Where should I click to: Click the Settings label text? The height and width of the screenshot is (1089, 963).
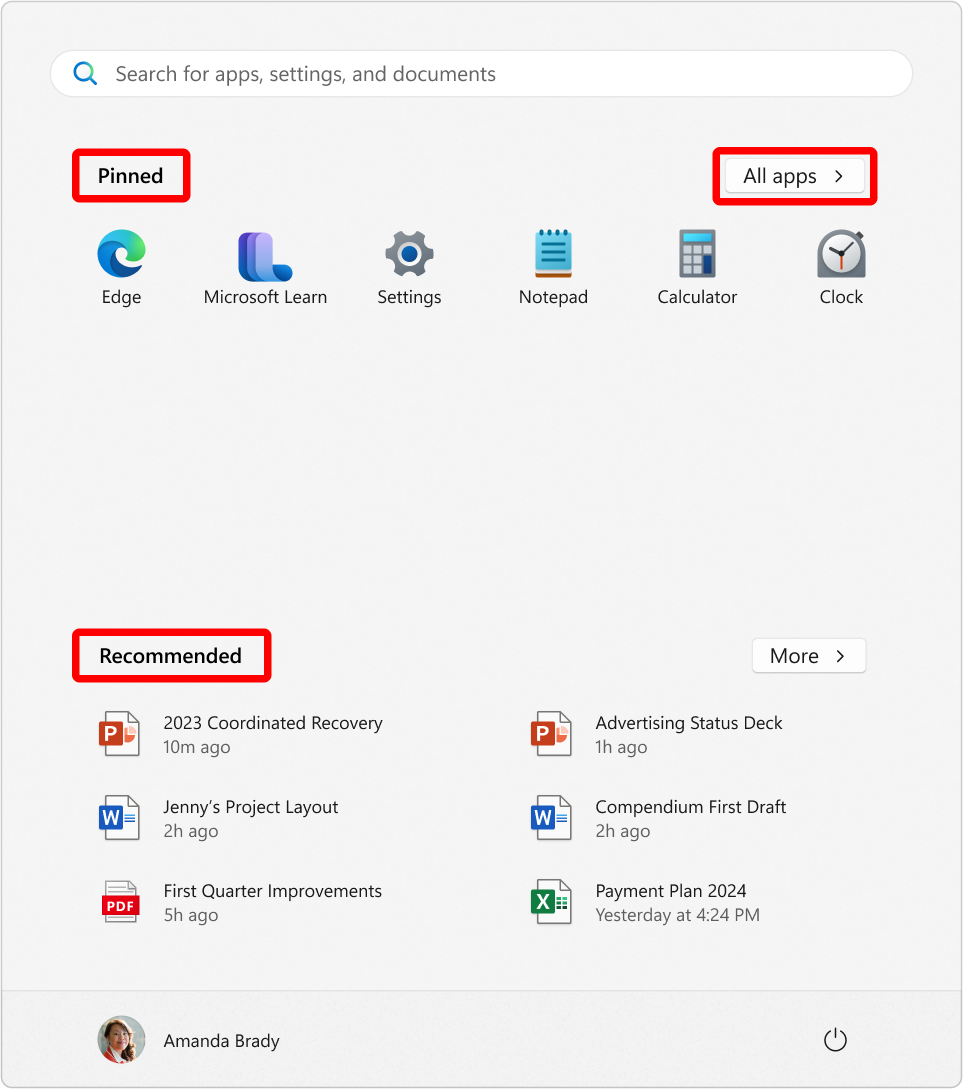point(410,297)
